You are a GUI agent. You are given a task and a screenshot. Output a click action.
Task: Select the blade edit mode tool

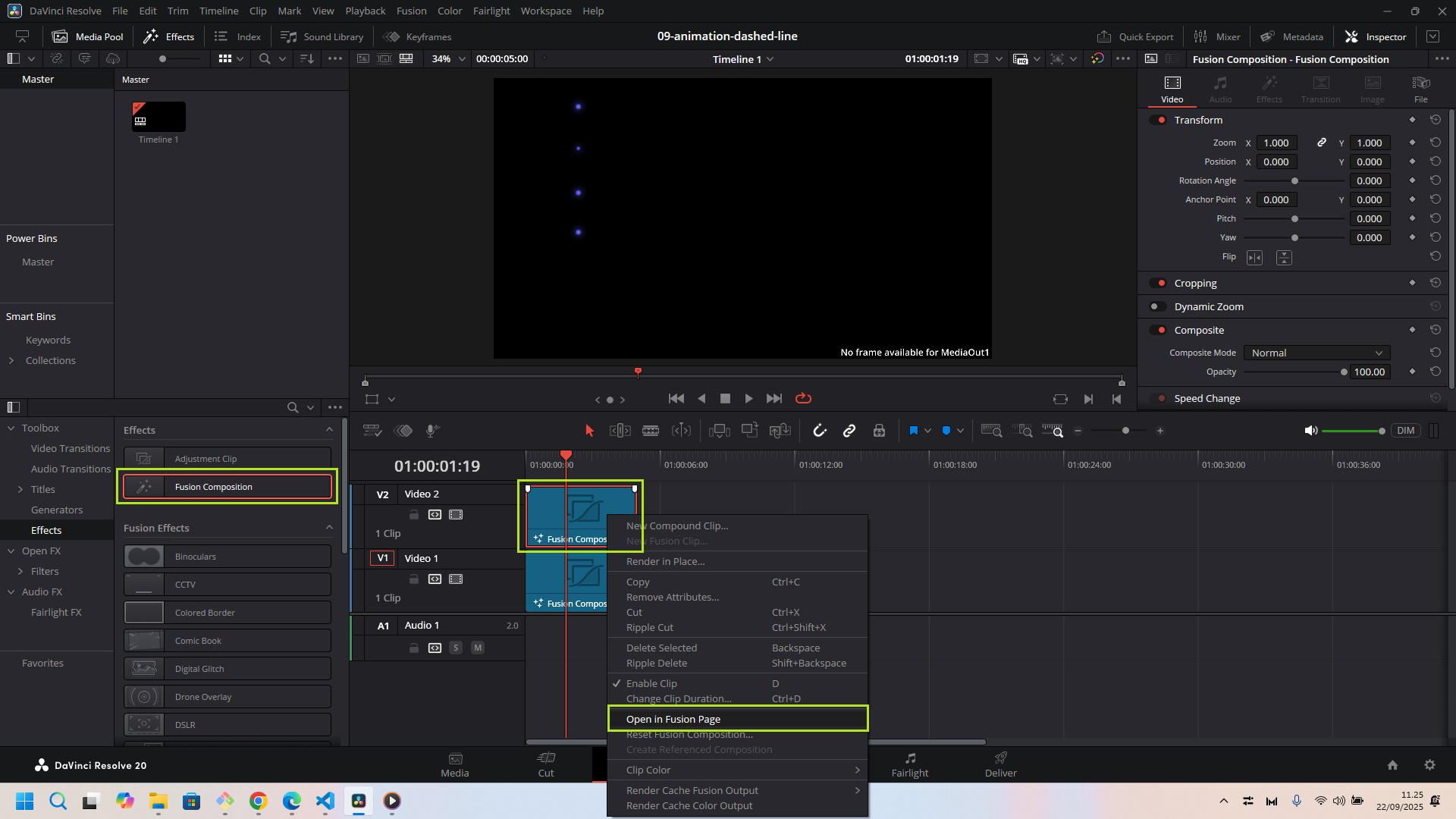[651, 431]
